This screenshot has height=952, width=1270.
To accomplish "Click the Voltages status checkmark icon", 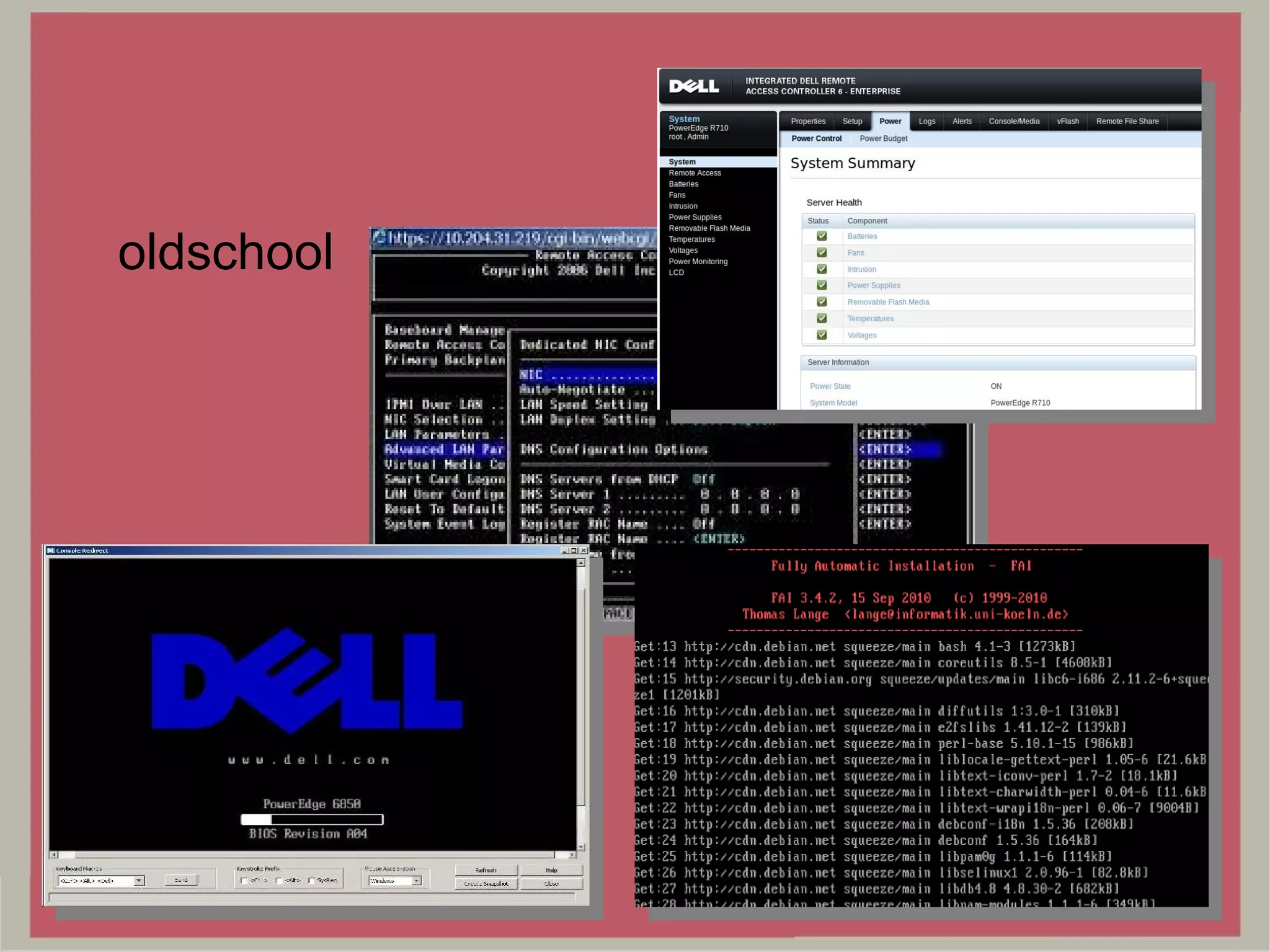I will coord(822,335).
